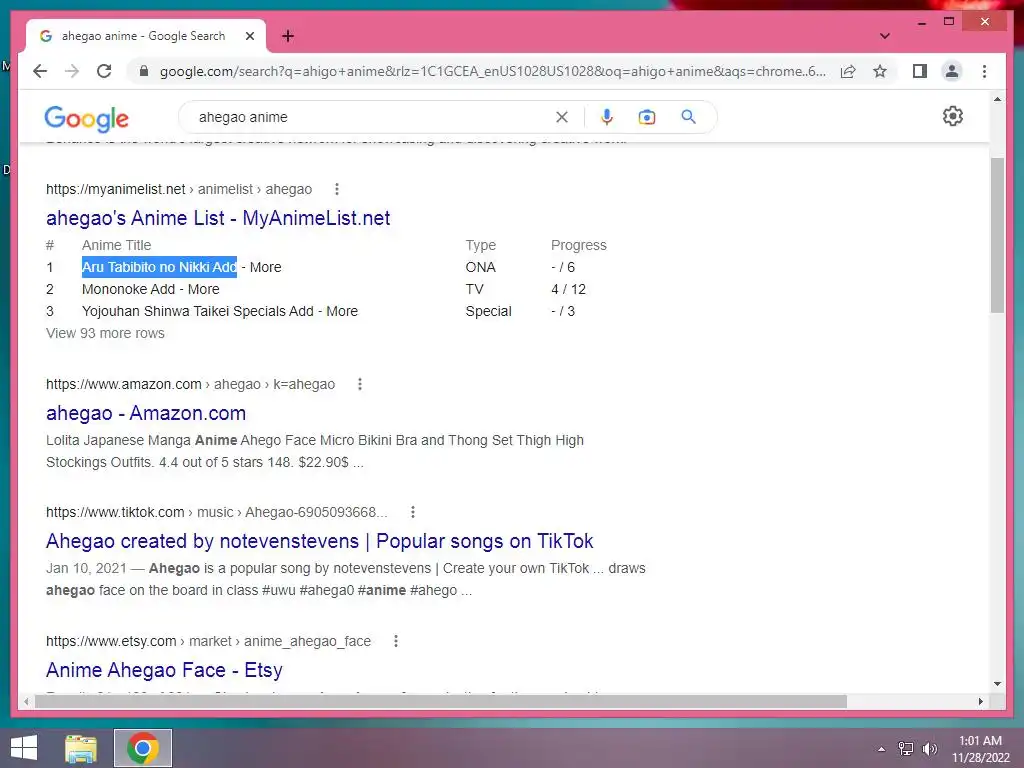
Task: Click into the Google search field
Action: pyautogui.click(x=372, y=117)
